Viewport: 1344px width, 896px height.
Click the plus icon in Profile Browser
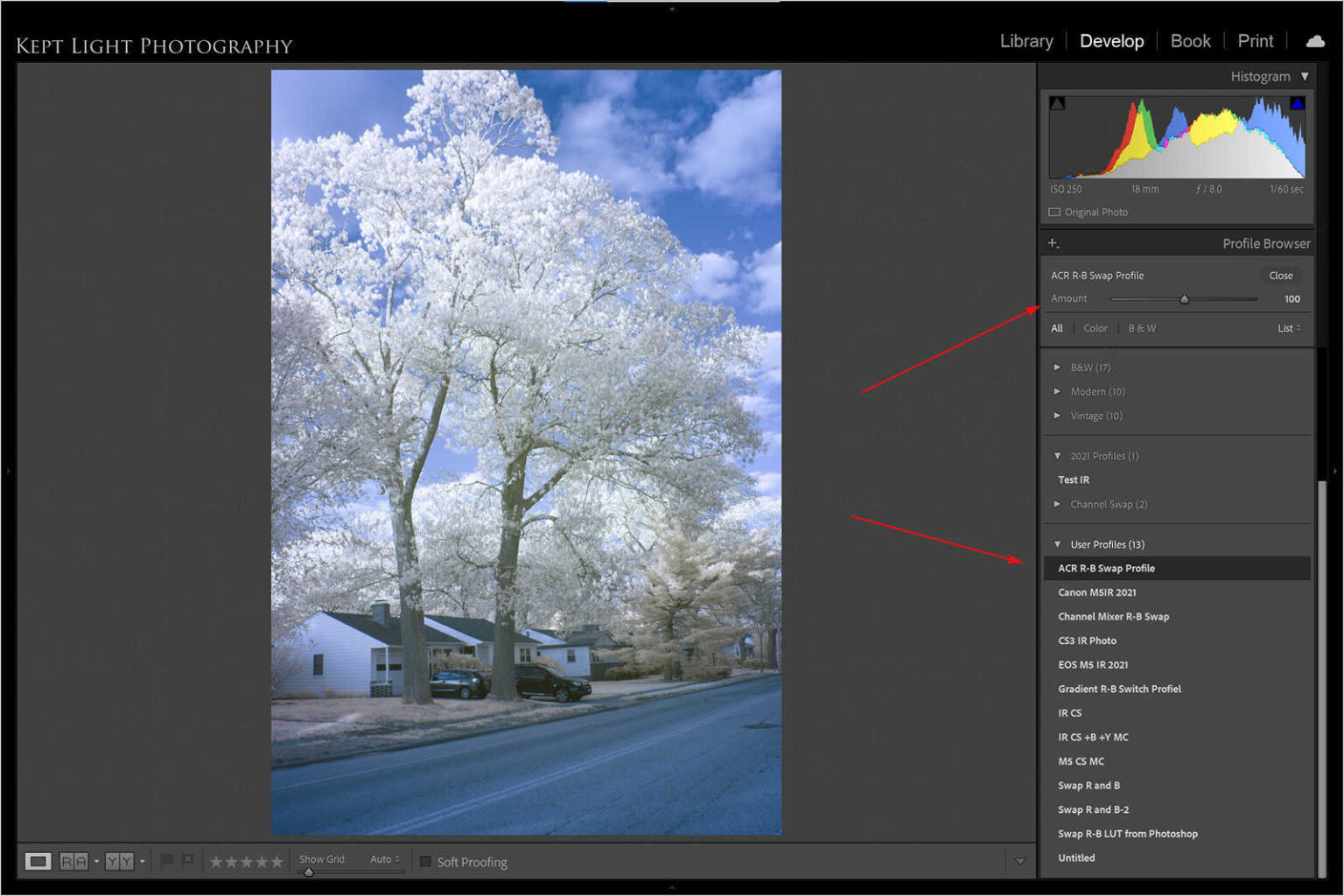point(1053,243)
